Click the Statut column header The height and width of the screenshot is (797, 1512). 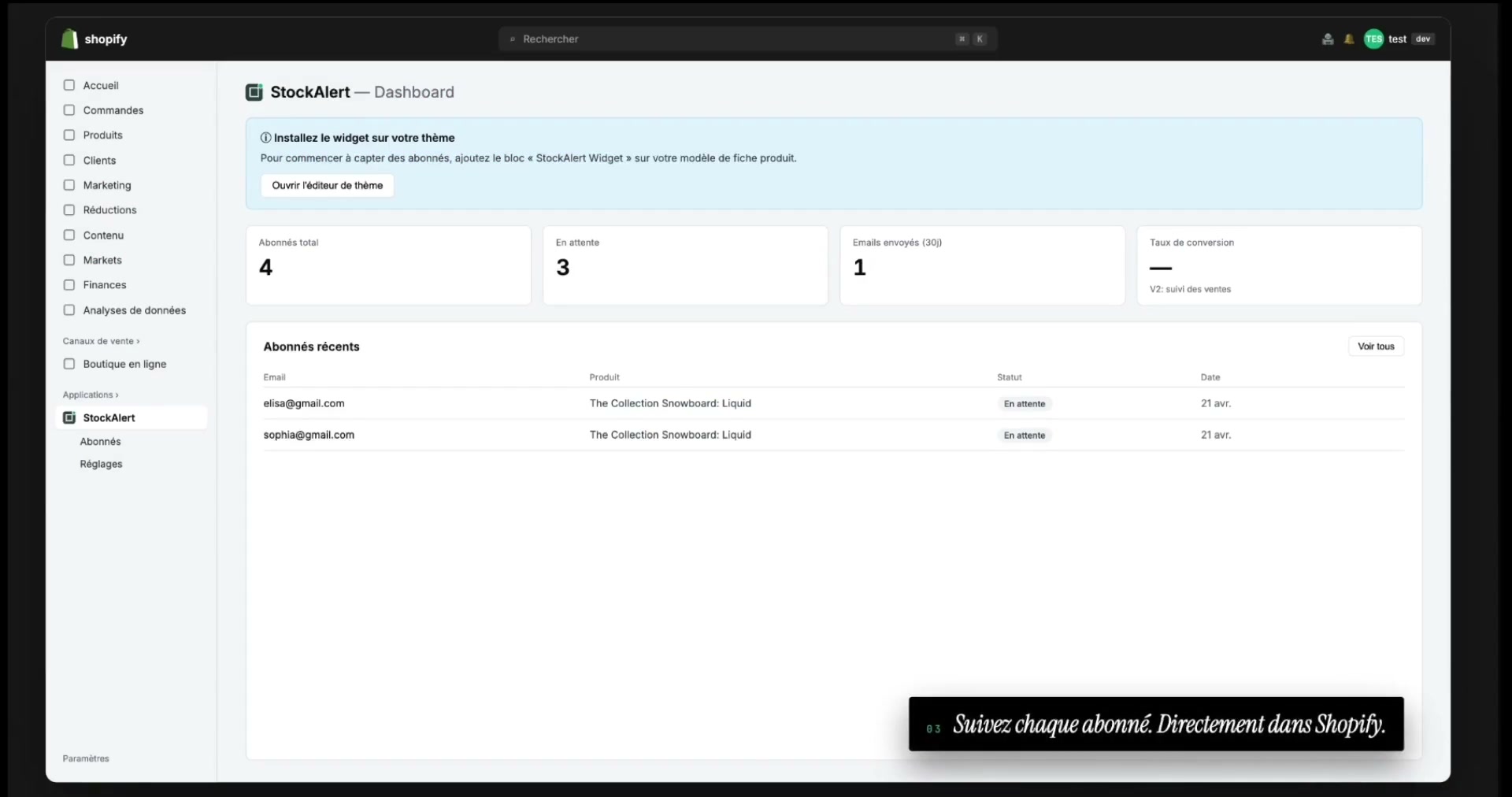1010,377
